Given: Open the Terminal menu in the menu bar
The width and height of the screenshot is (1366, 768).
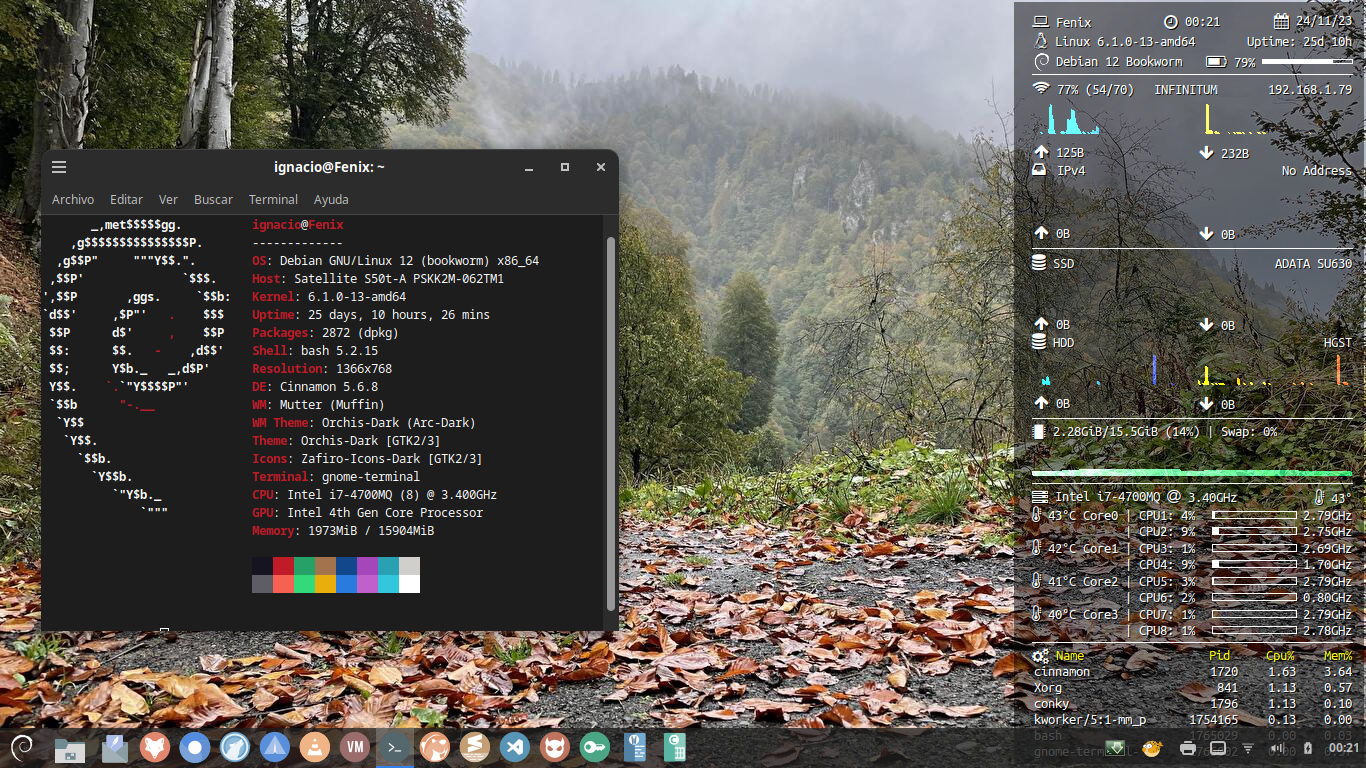Looking at the screenshot, I should pyautogui.click(x=273, y=199).
